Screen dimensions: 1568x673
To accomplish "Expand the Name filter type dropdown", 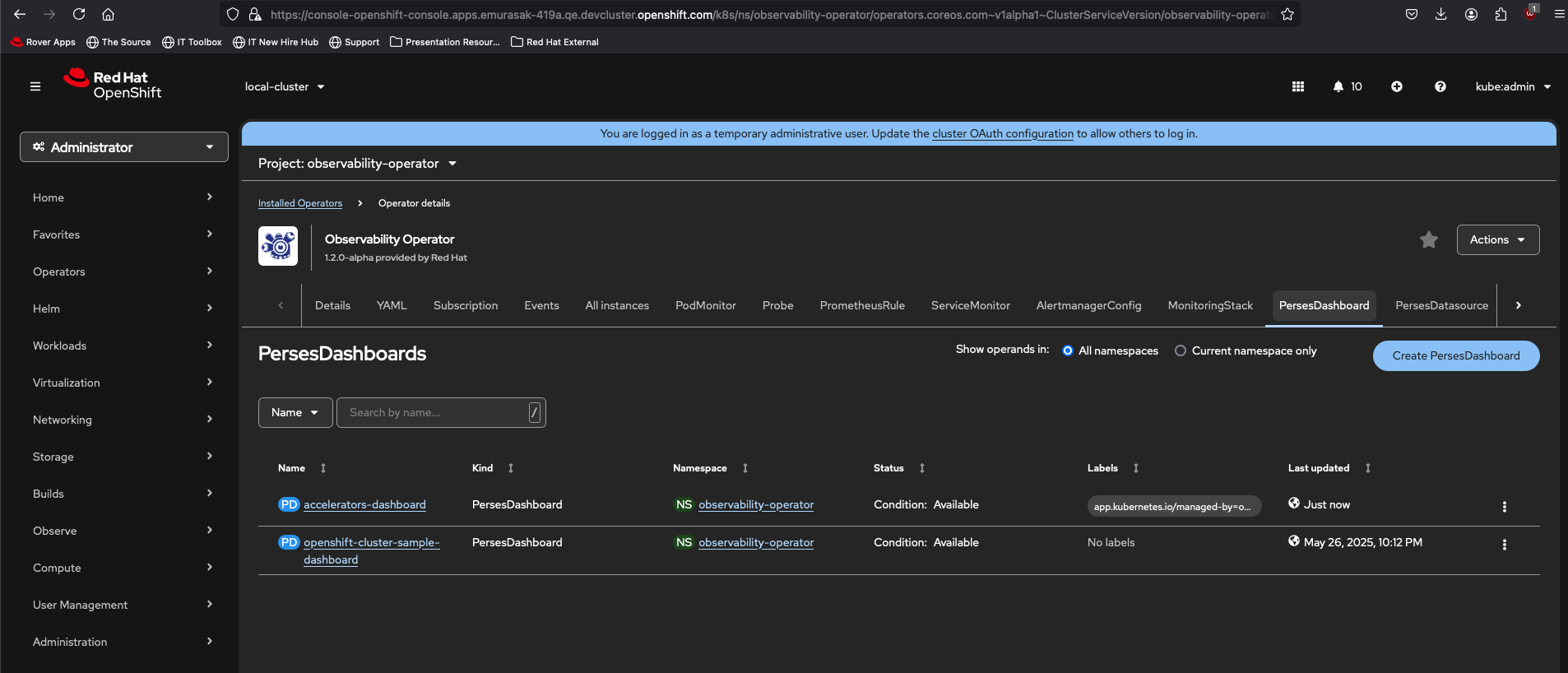I will click(x=295, y=412).
